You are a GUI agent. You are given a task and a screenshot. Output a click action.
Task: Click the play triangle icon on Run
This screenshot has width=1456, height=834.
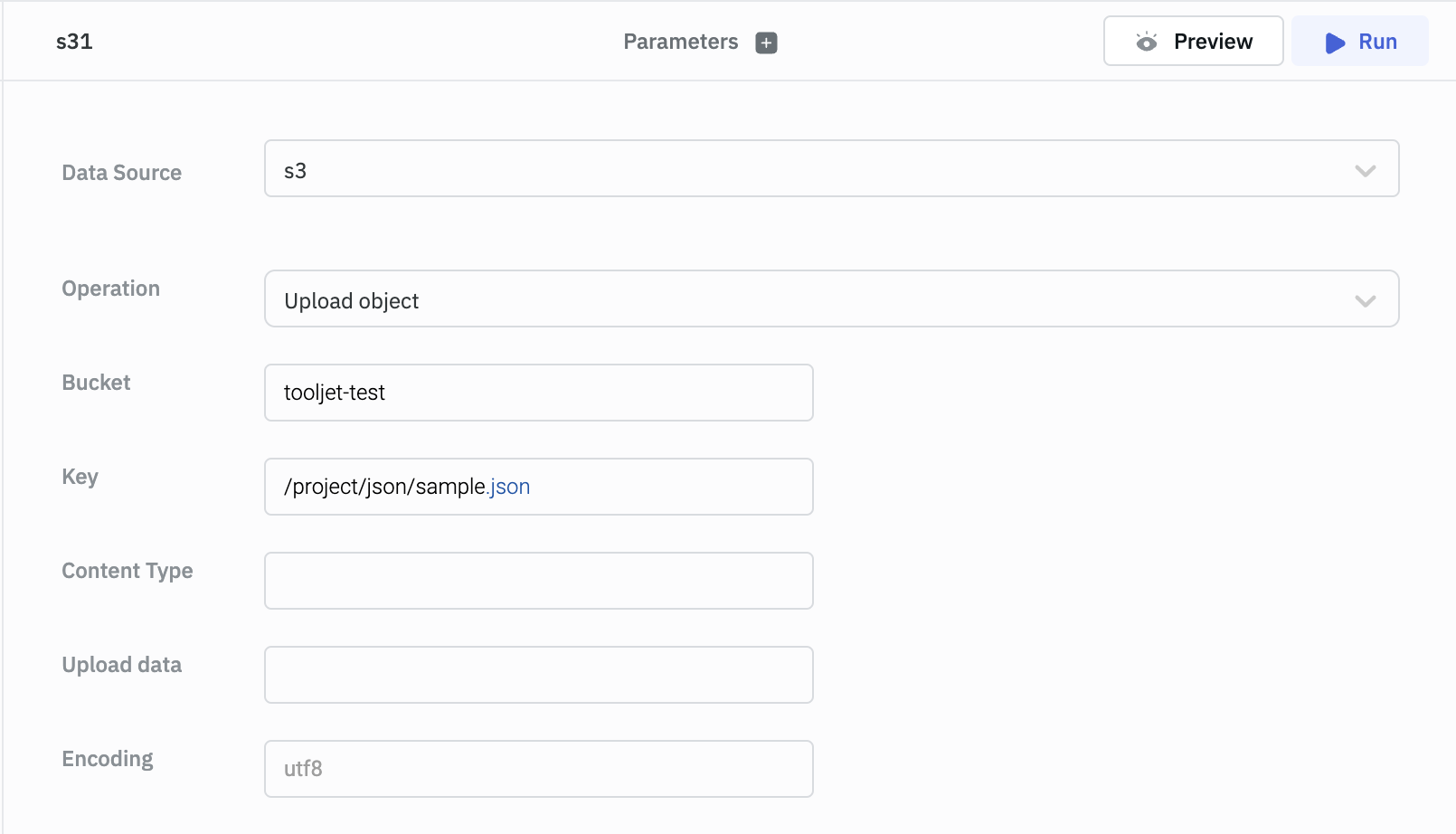pyautogui.click(x=1335, y=43)
